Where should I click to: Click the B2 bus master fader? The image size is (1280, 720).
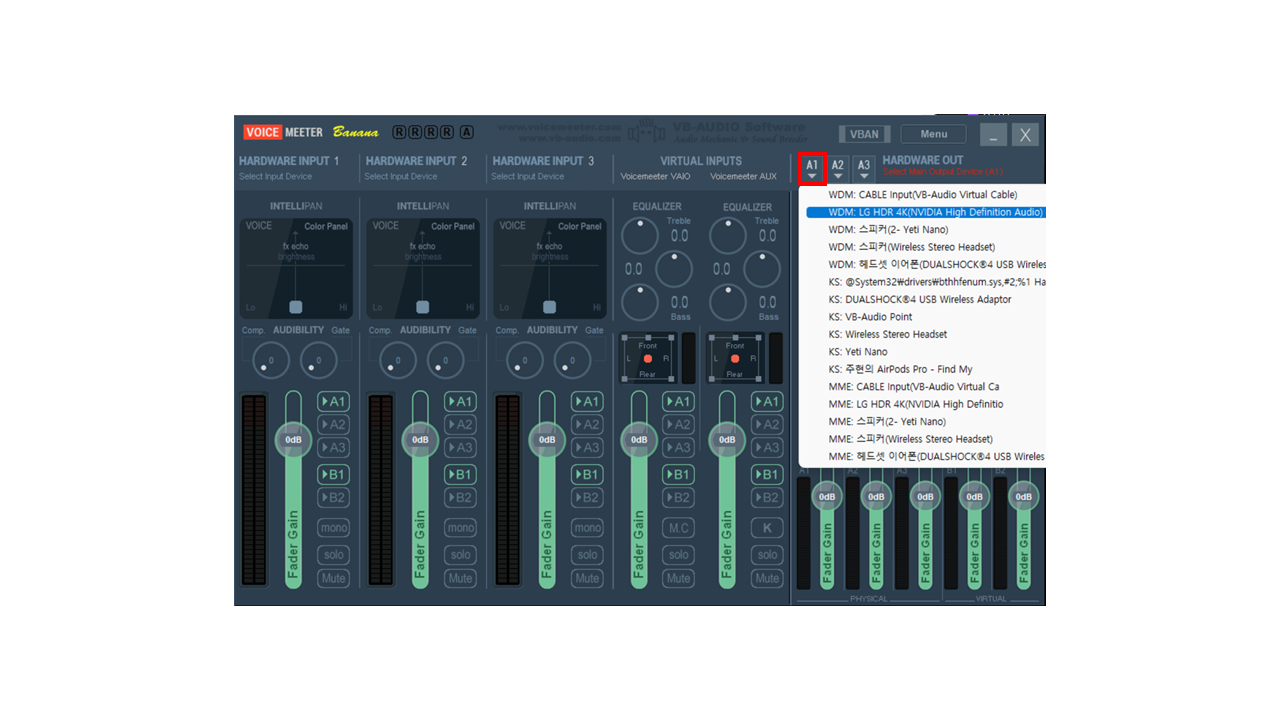pos(1023,497)
